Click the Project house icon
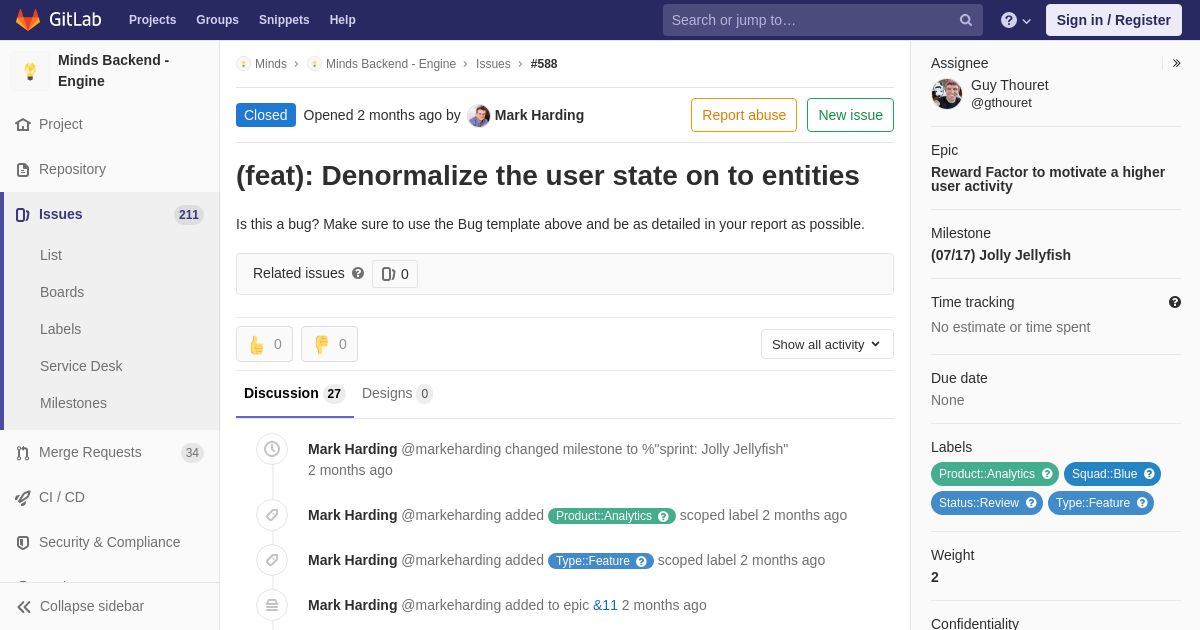Viewport: 1200px width, 630px height. point(23,124)
